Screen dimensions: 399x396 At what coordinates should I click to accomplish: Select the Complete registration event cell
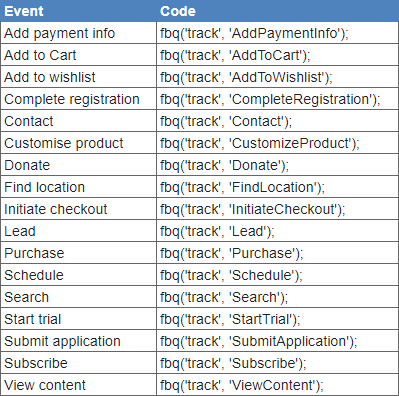tap(78, 99)
